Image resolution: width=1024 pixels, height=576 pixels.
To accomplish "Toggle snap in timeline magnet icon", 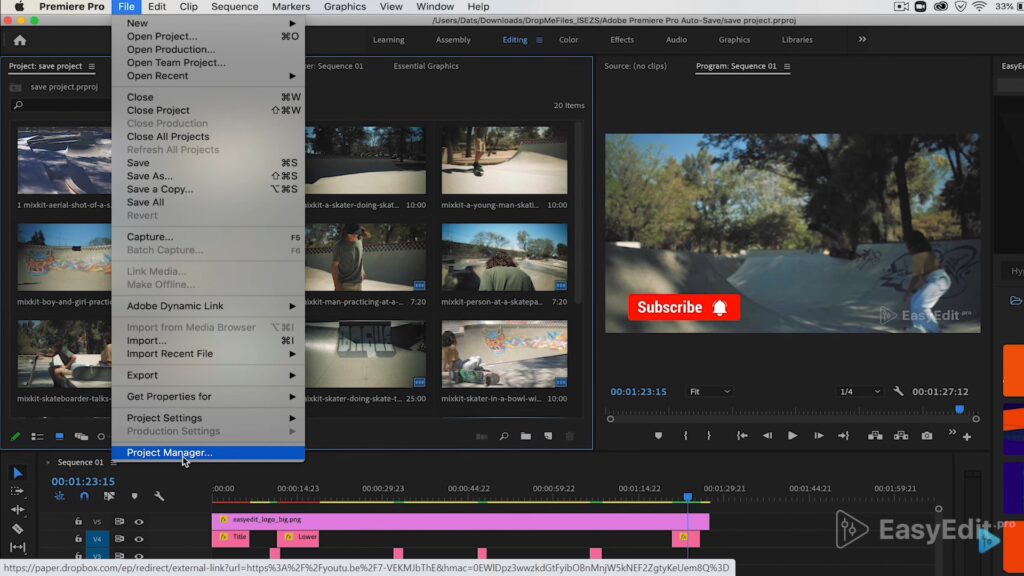I will (x=84, y=496).
